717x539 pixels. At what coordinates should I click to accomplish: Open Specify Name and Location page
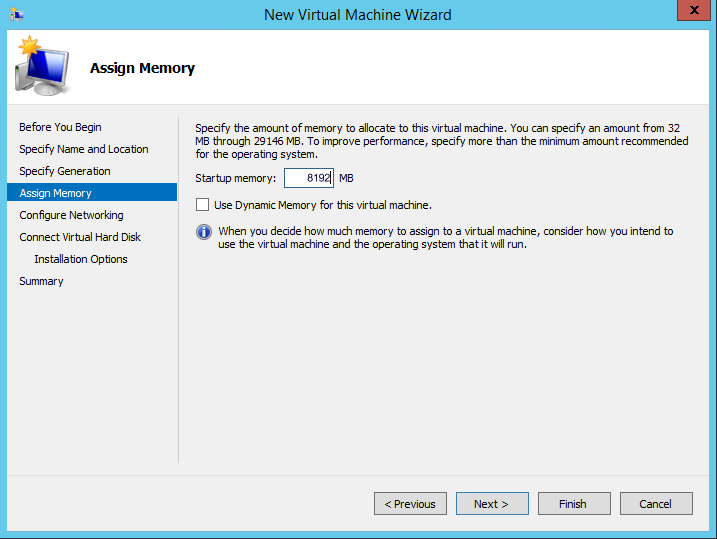(84, 149)
